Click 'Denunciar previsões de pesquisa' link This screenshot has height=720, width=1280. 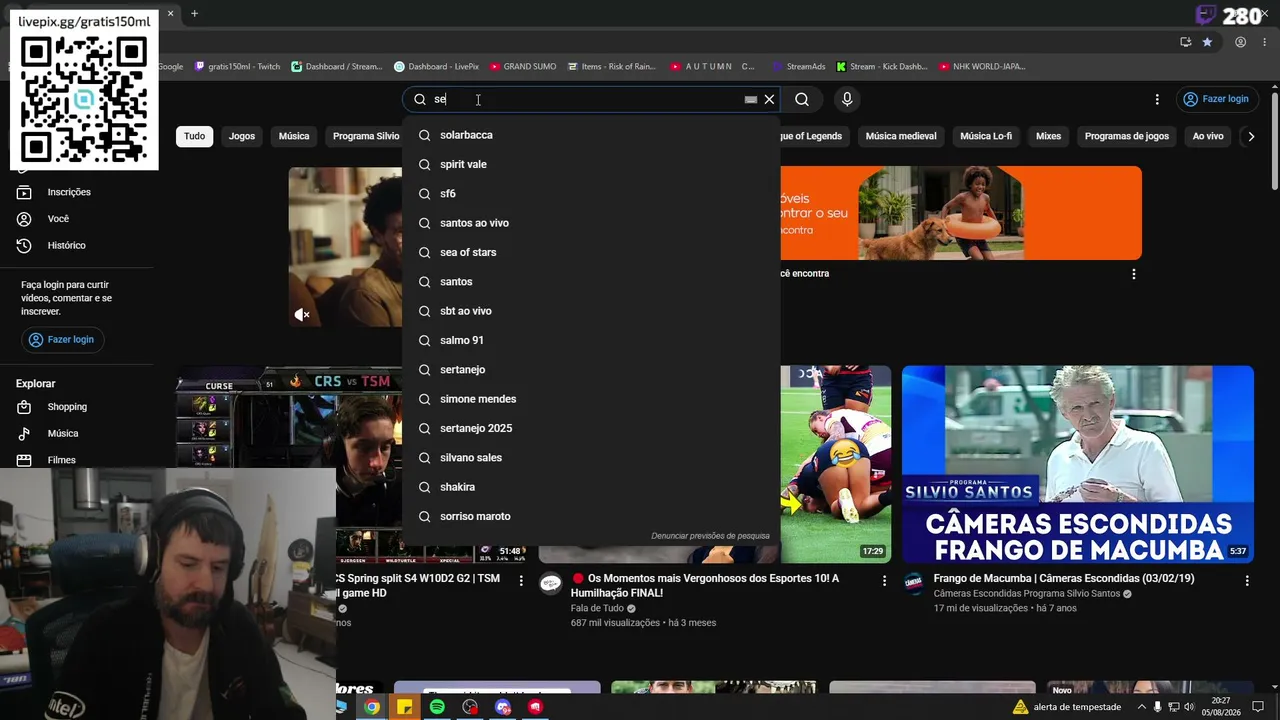(x=710, y=536)
